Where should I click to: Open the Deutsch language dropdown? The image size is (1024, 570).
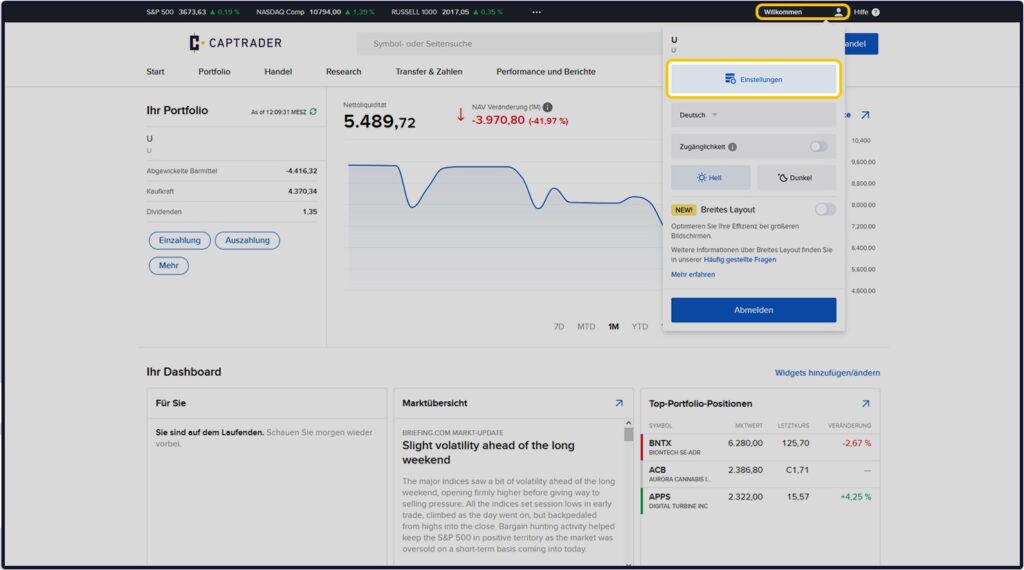[753, 115]
